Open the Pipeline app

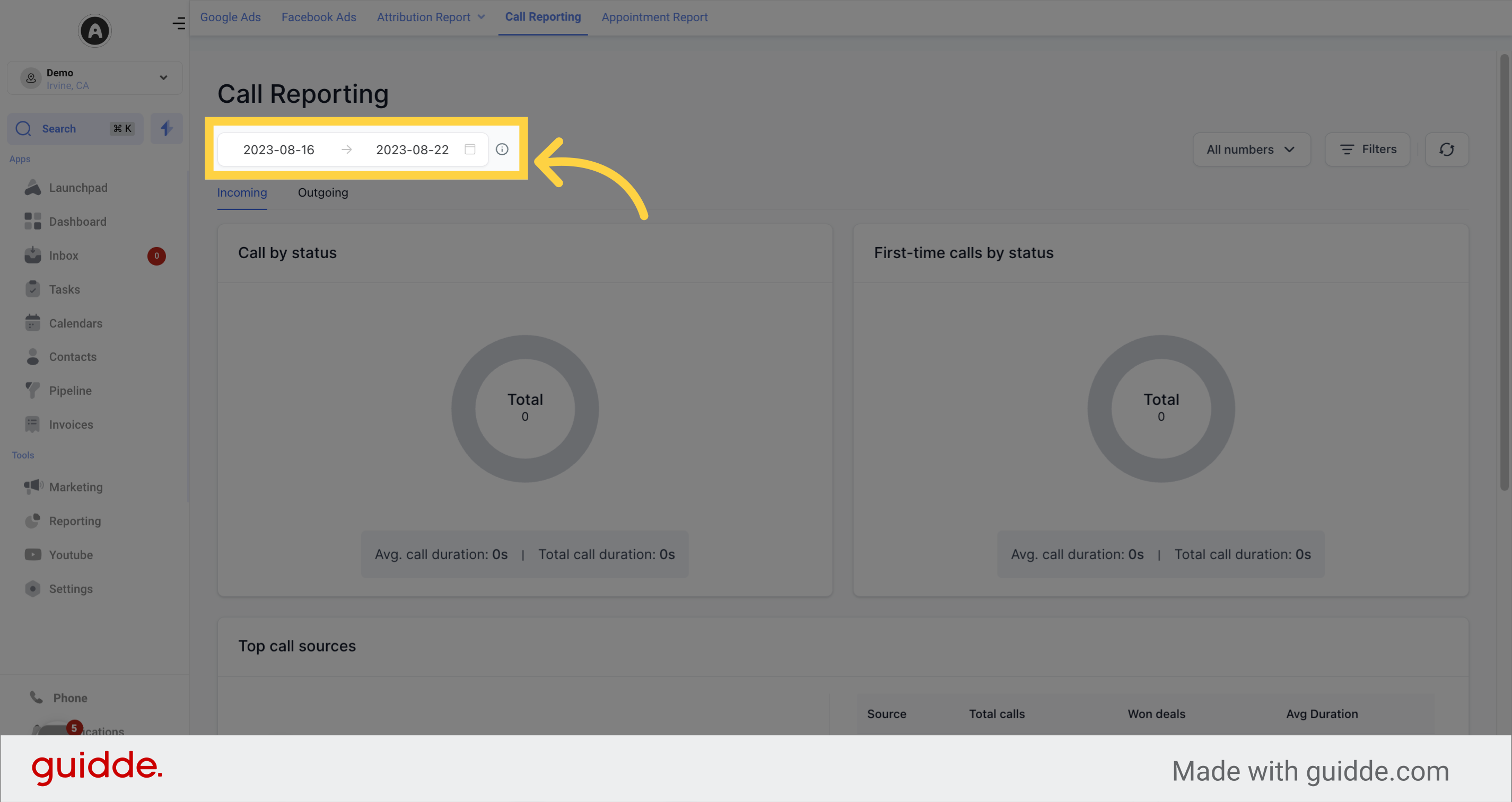point(70,390)
